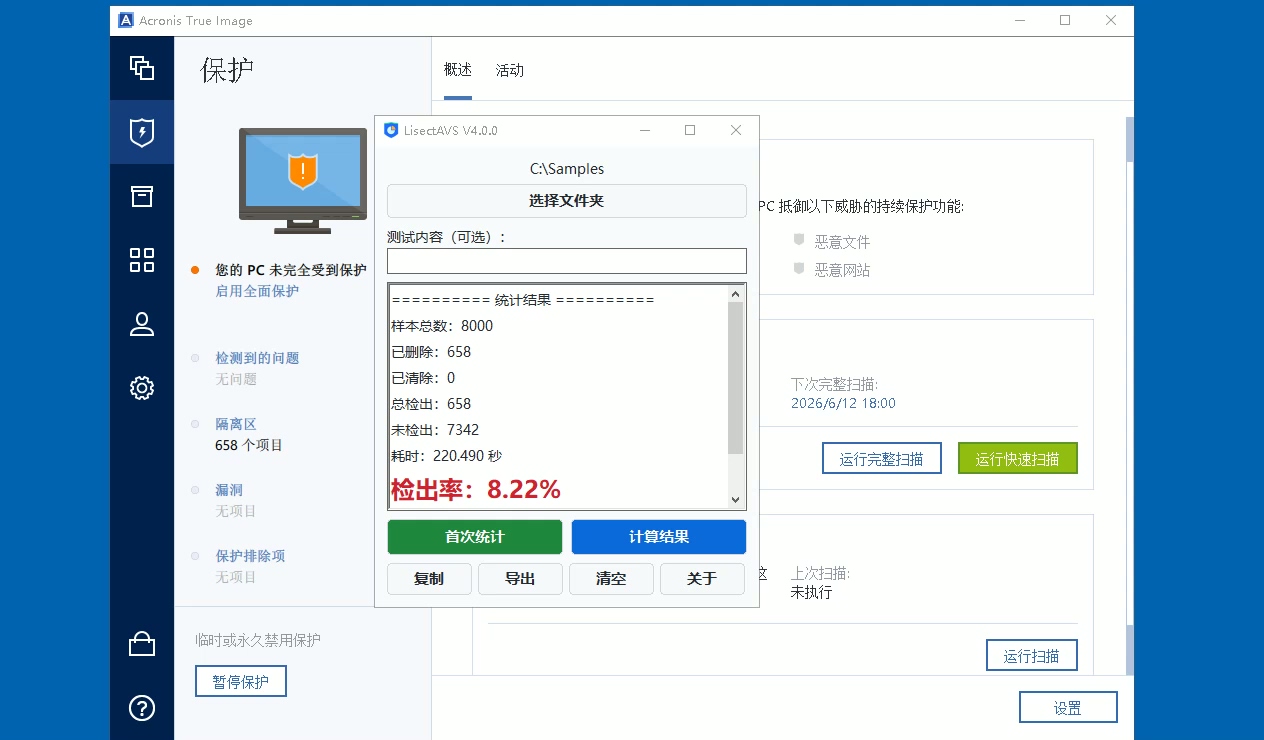Image resolution: width=1264 pixels, height=740 pixels.
Task: Open the 检测到的问题 item
Action: click(x=257, y=358)
